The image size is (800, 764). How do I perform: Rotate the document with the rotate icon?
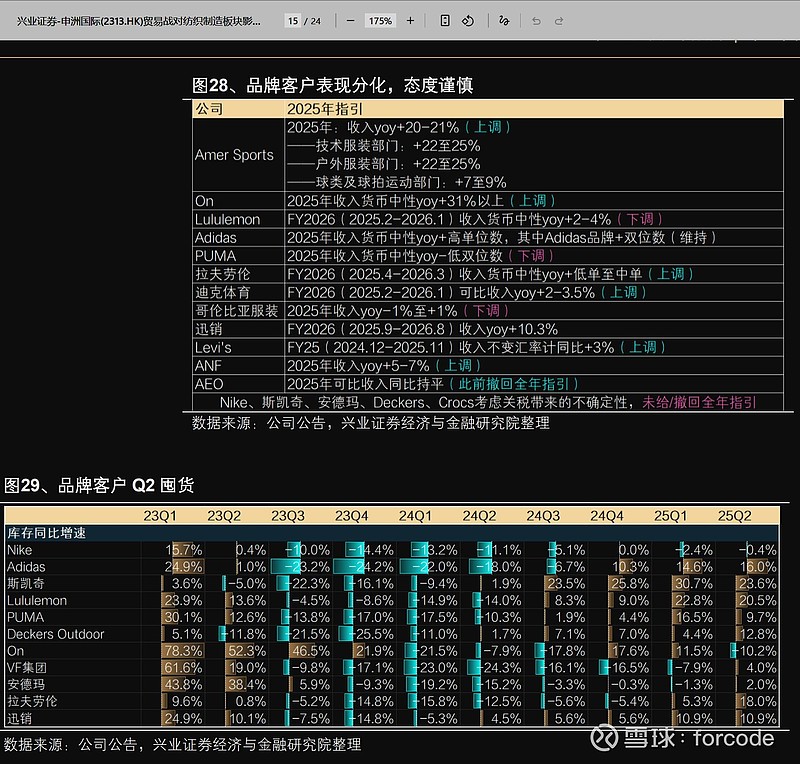(x=468, y=20)
